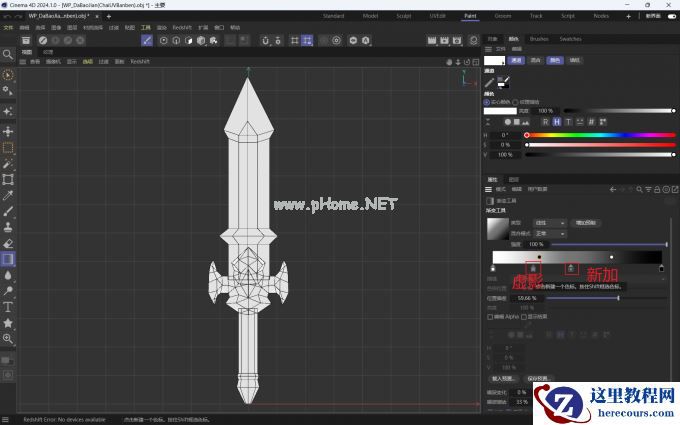680x425 pixels.
Task: Activate the text tool in left palette
Action: coord(8,307)
